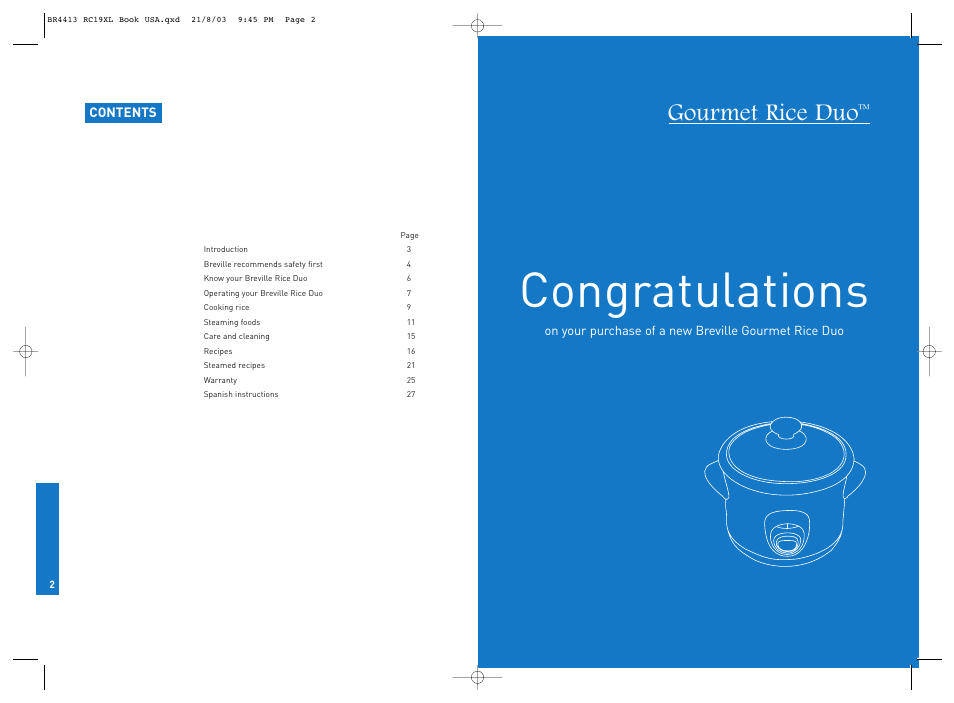Click folio number 2 on the blue tab
This screenshot has height=703, width=954.
click(52, 585)
